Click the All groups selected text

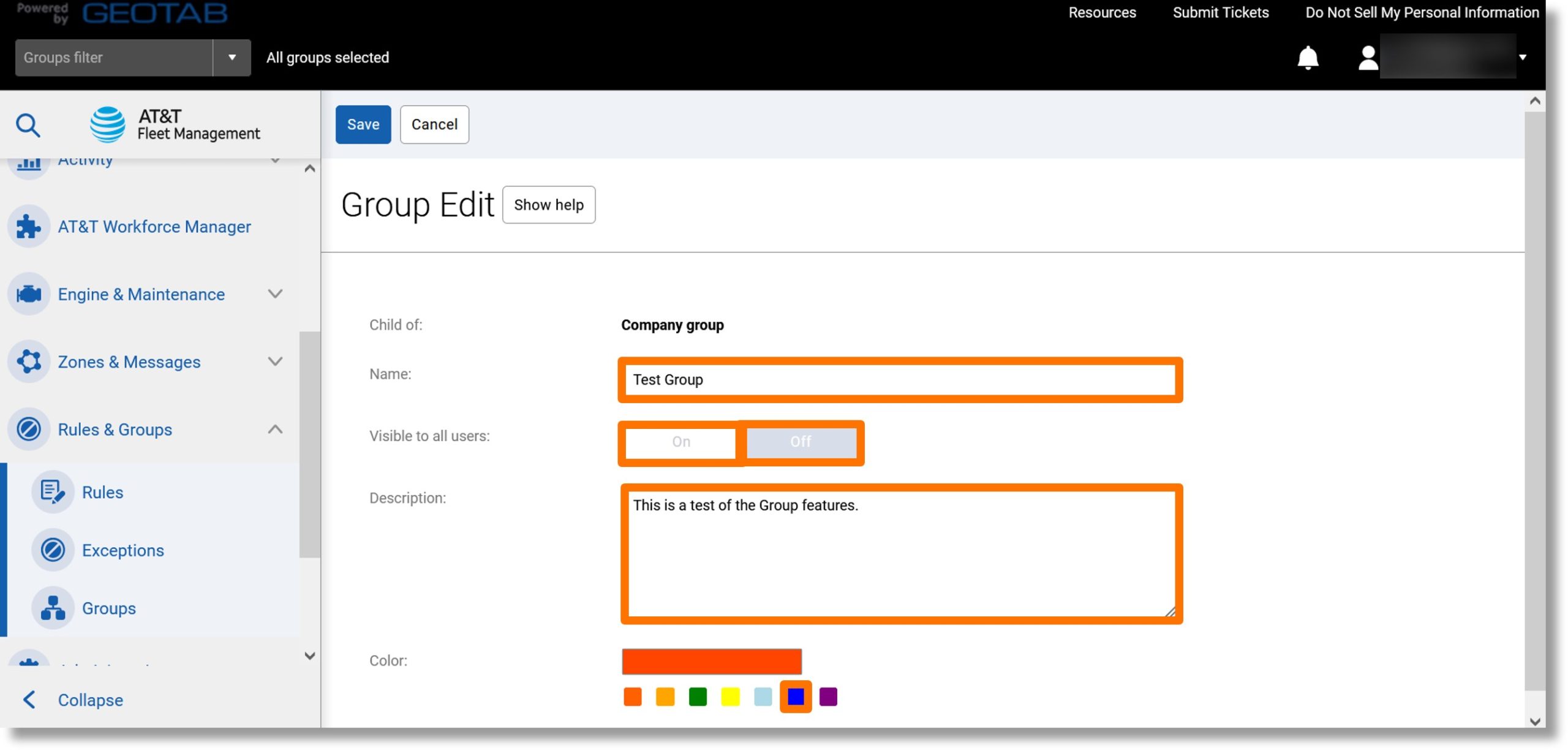coord(328,58)
